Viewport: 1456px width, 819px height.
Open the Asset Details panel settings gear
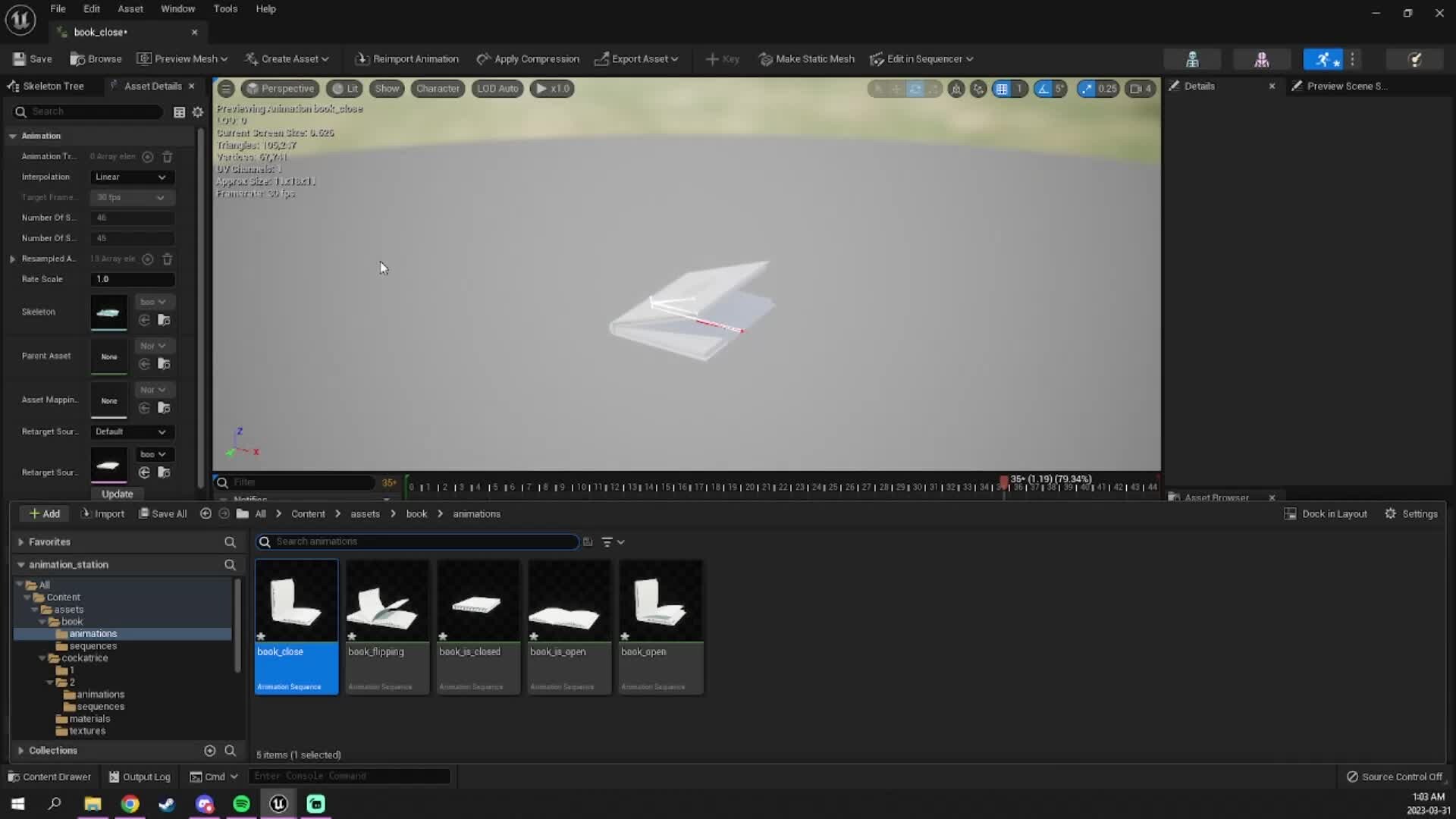pyautogui.click(x=198, y=112)
